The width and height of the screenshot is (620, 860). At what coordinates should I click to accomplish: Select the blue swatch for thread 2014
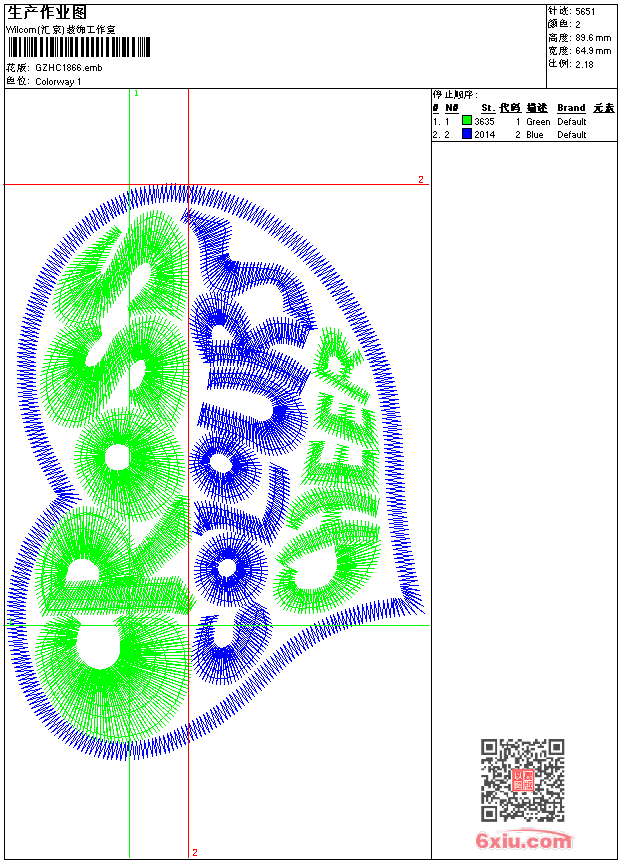(467, 134)
